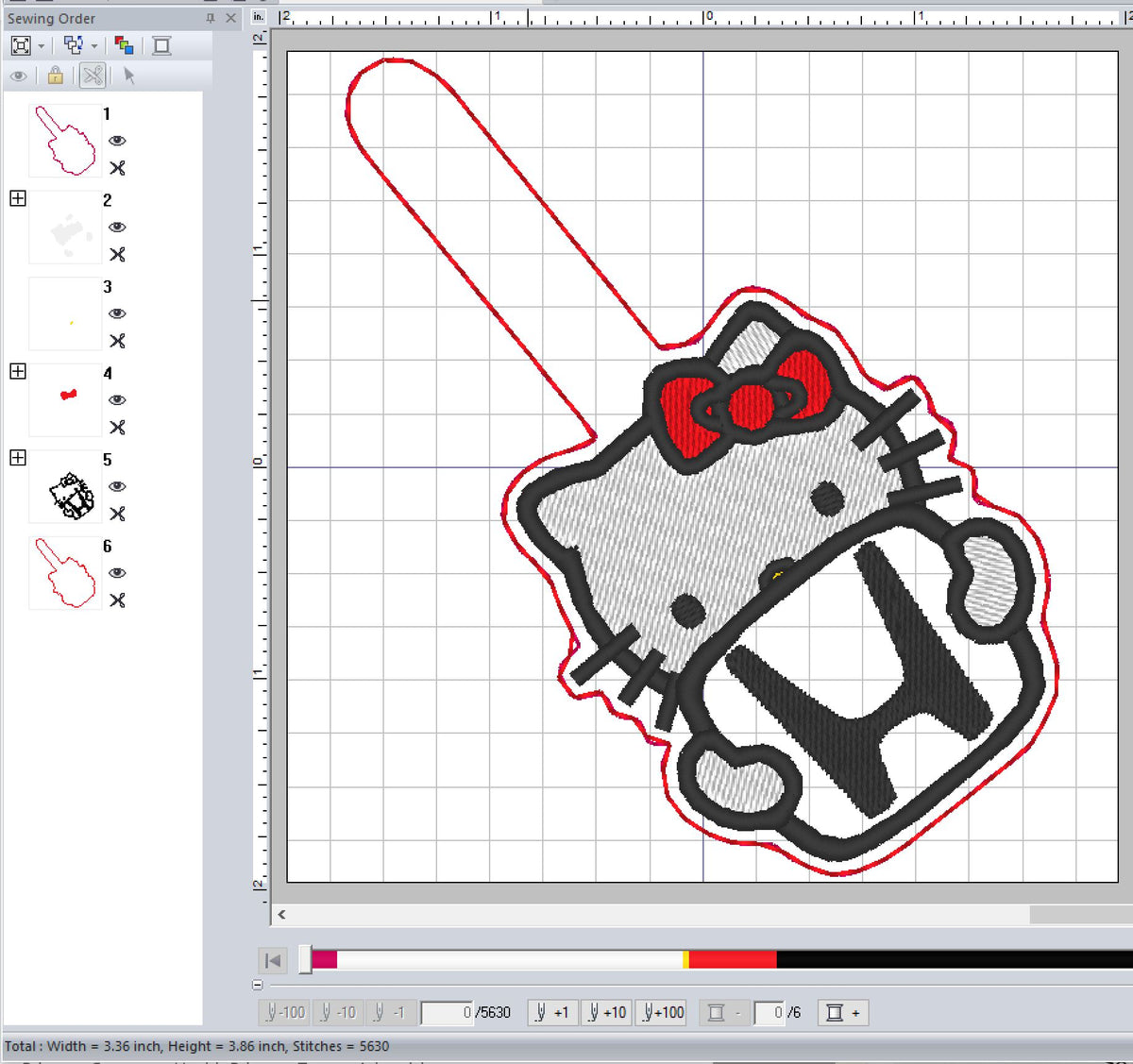
Task: Rewind to start with the stitch player button
Action: point(273,959)
